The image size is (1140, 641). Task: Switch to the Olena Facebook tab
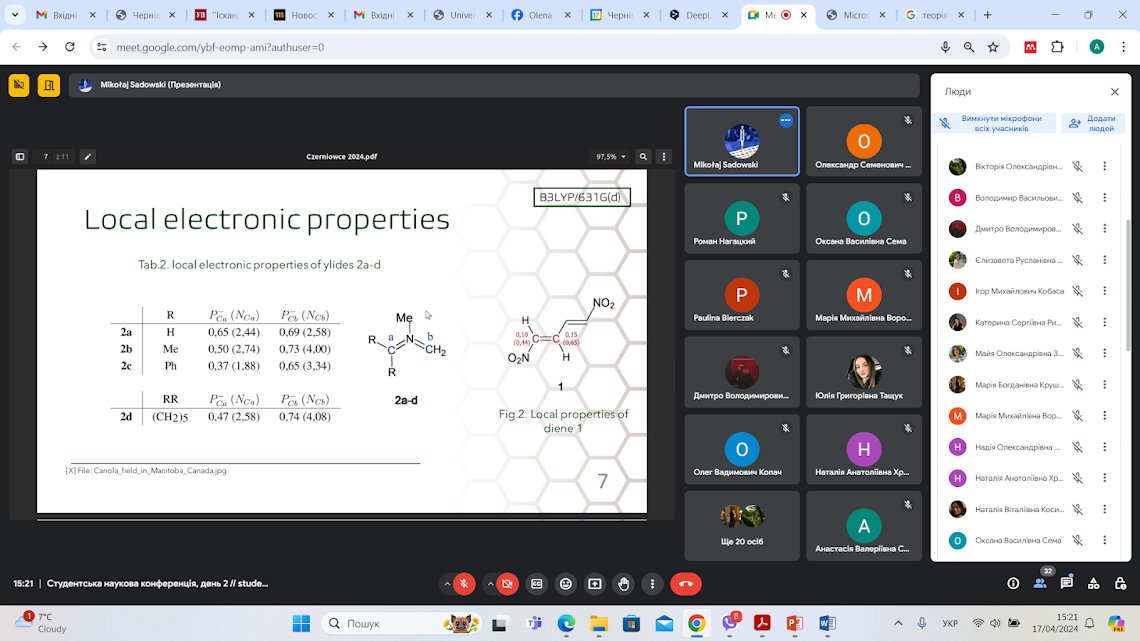click(x=541, y=15)
